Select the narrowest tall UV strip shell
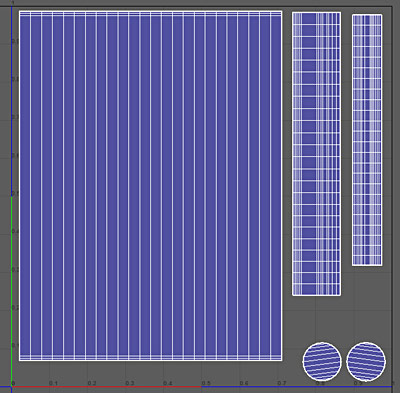The height and width of the screenshot is (393, 400). click(367, 140)
